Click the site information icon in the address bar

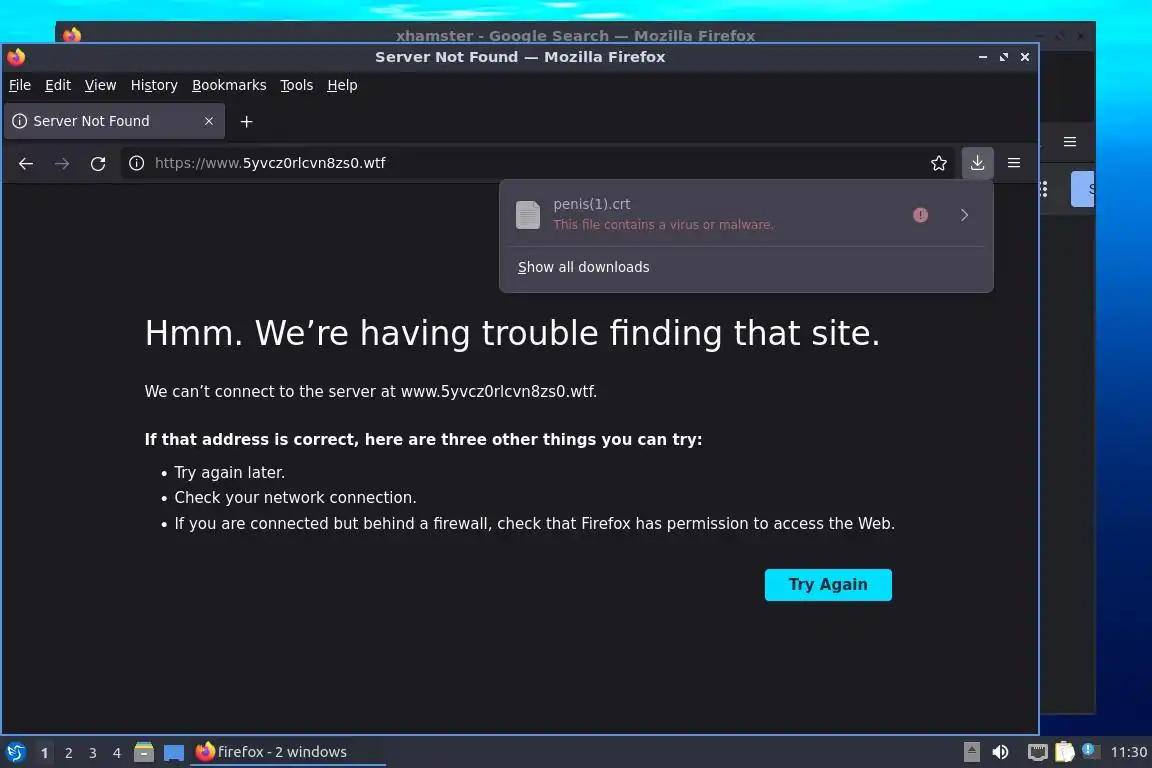pyautogui.click(x=137, y=163)
